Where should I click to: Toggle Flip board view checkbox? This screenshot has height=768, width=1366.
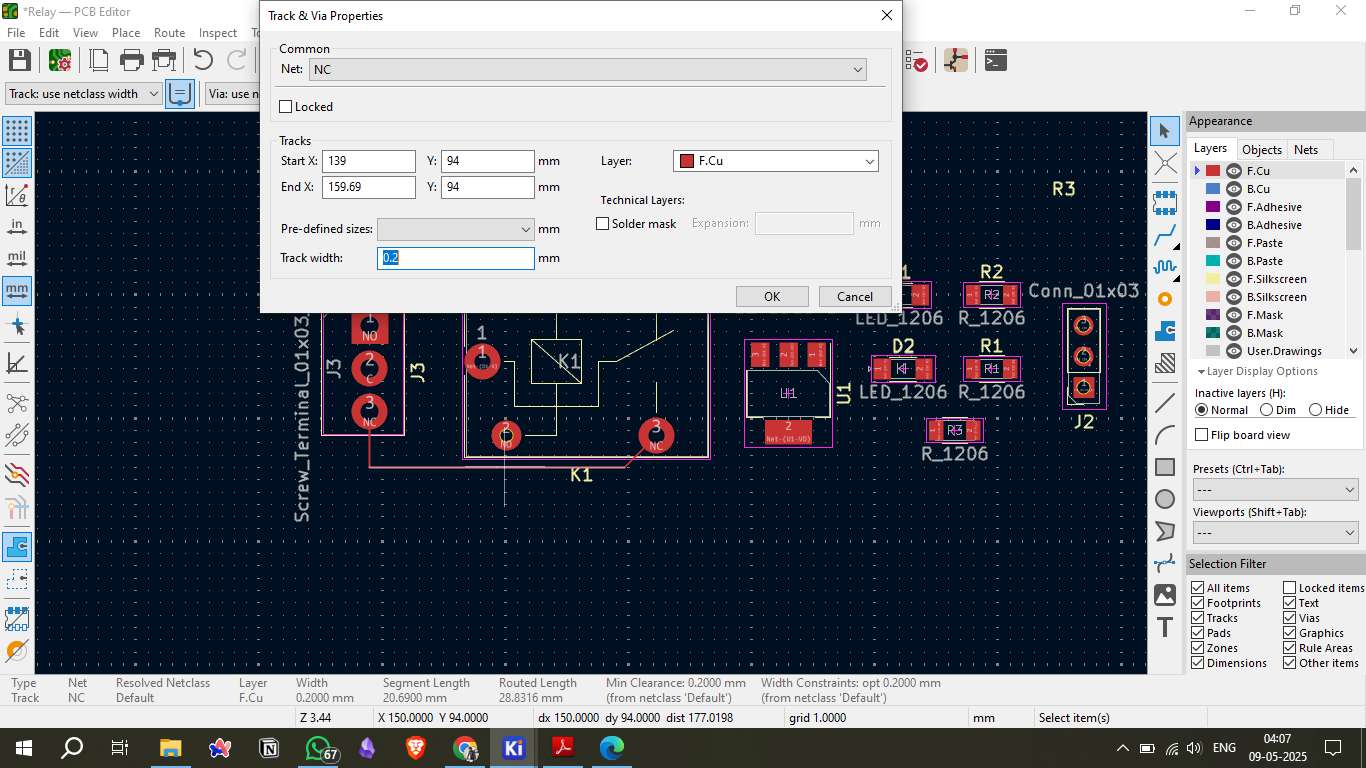click(x=1202, y=435)
